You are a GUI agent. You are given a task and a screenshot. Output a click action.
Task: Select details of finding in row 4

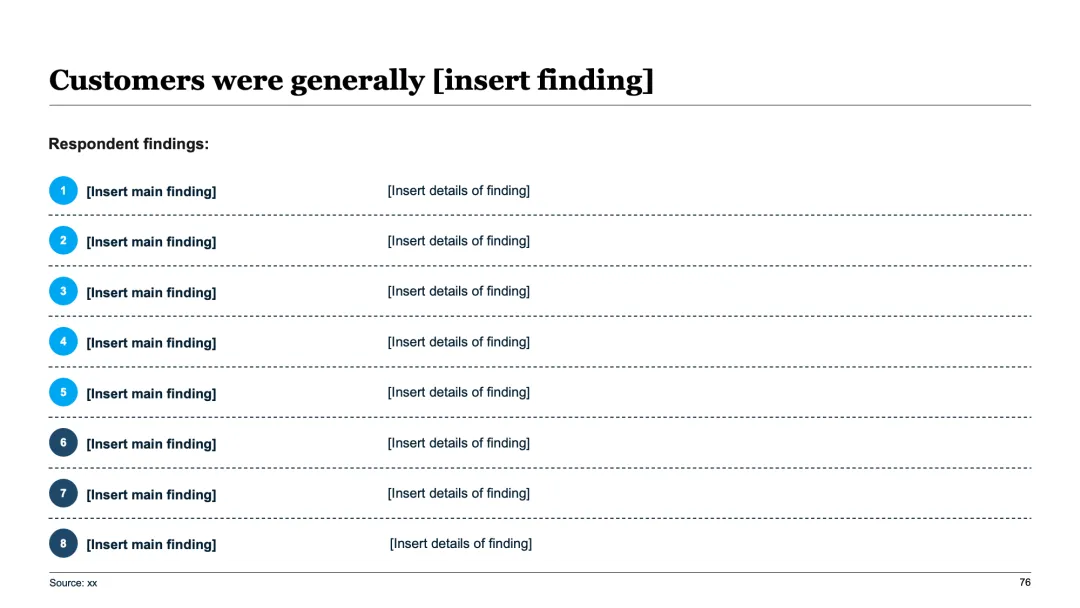pos(458,342)
